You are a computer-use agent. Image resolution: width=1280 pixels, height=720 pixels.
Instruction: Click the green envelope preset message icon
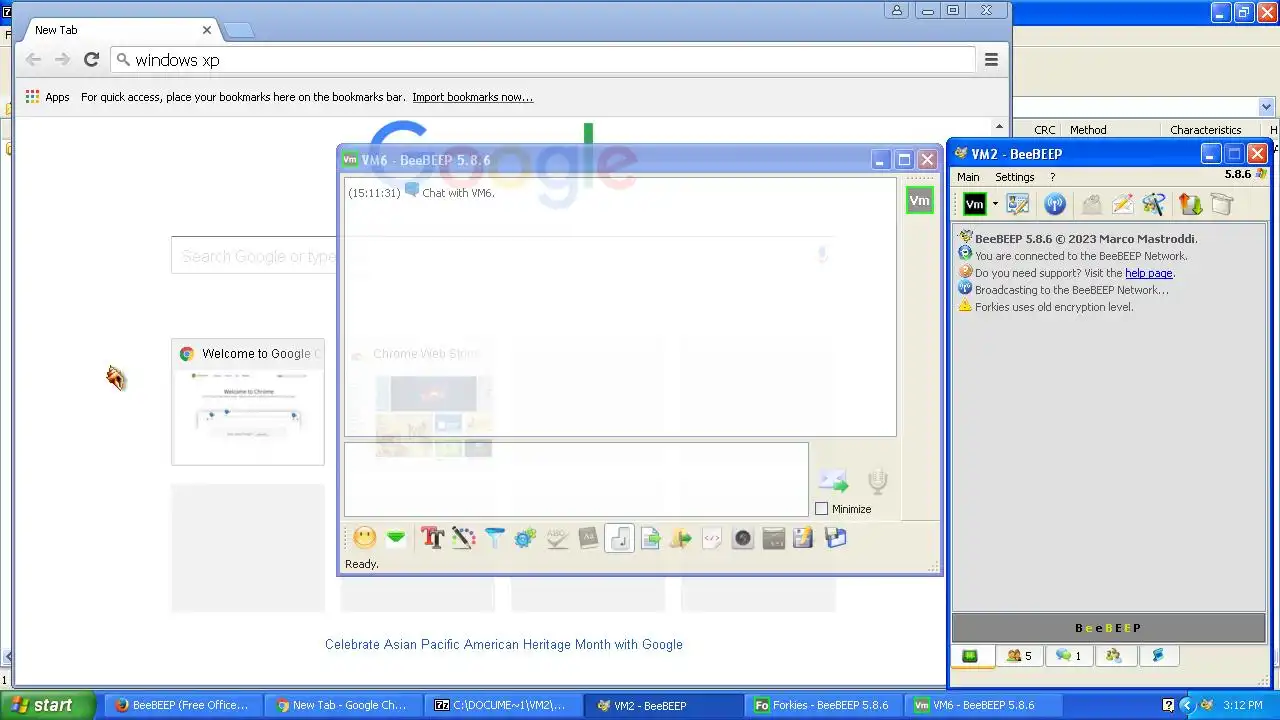[396, 538]
